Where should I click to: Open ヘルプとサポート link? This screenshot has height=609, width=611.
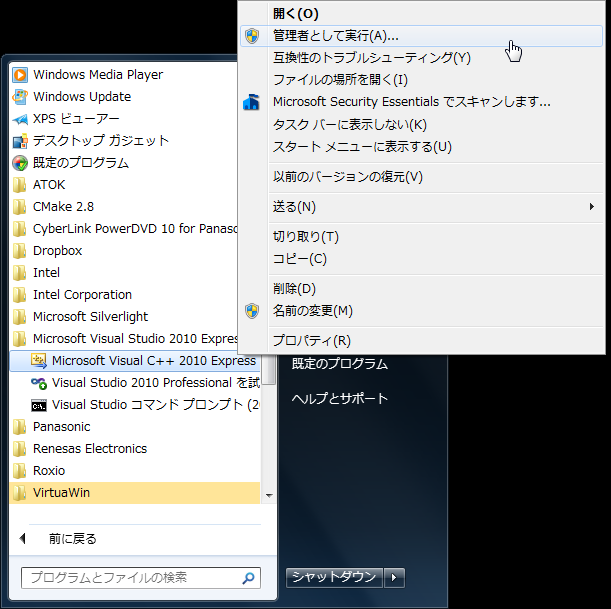pyautogui.click(x=339, y=399)
